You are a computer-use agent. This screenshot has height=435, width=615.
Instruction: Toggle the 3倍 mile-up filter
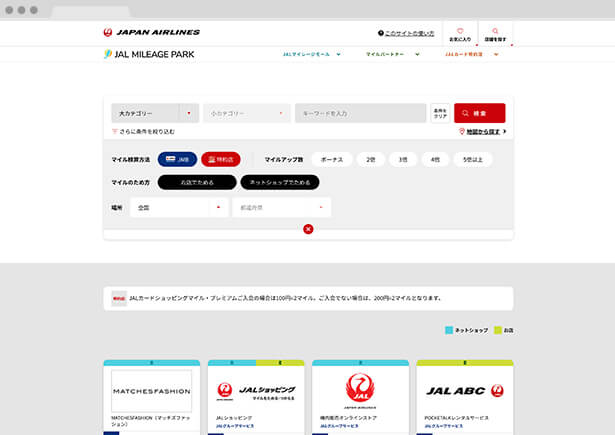(403, 159)
